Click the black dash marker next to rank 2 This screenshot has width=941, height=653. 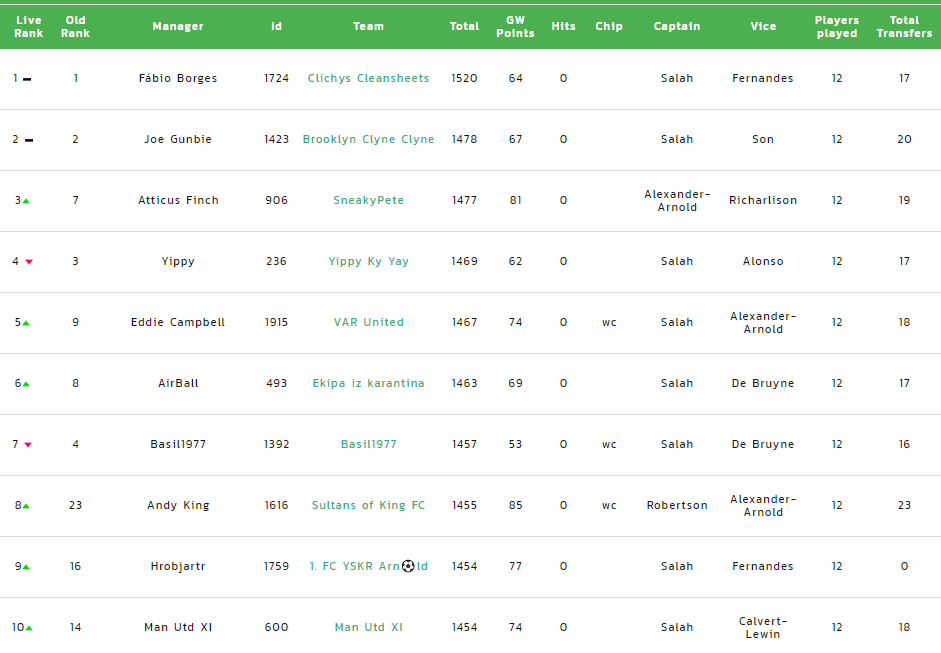29,140
